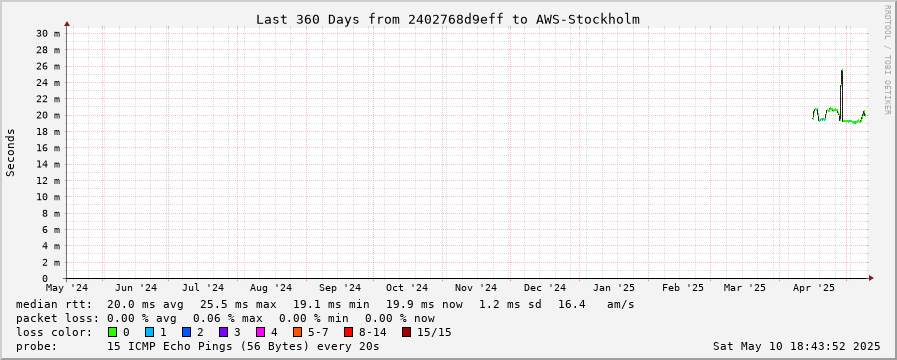
Task: Click the red 8-14 loss swatch
Action: pos(348,332)
